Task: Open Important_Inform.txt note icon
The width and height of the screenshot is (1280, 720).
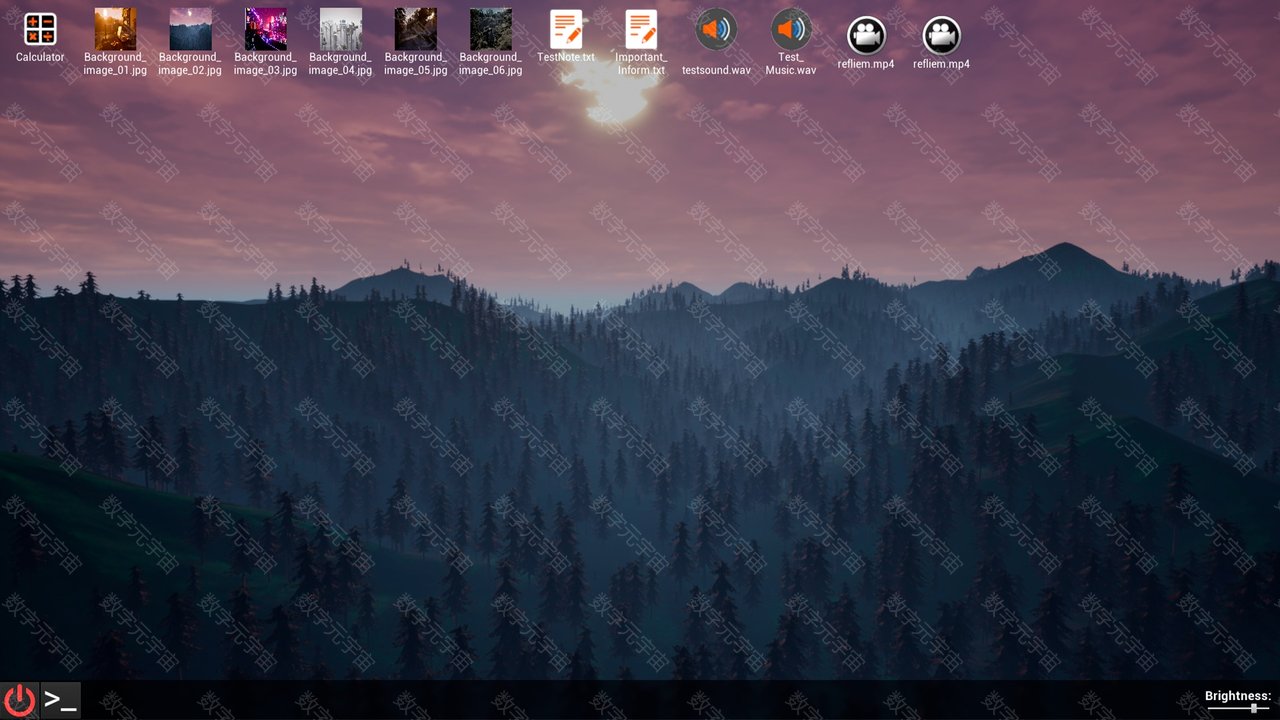Action: (x=641, y=29)
